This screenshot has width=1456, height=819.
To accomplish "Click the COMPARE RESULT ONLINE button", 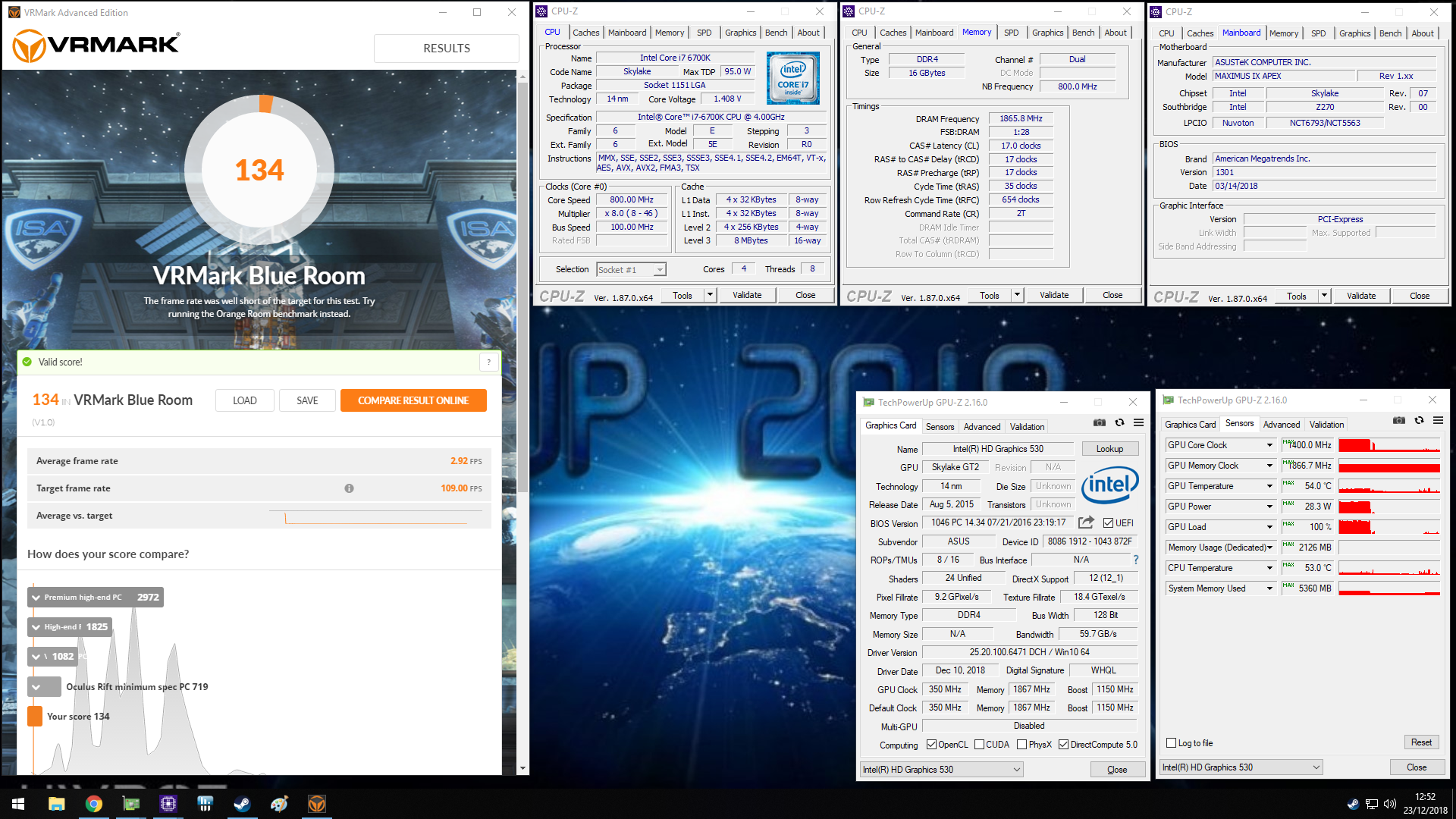I will pos(413,400).
